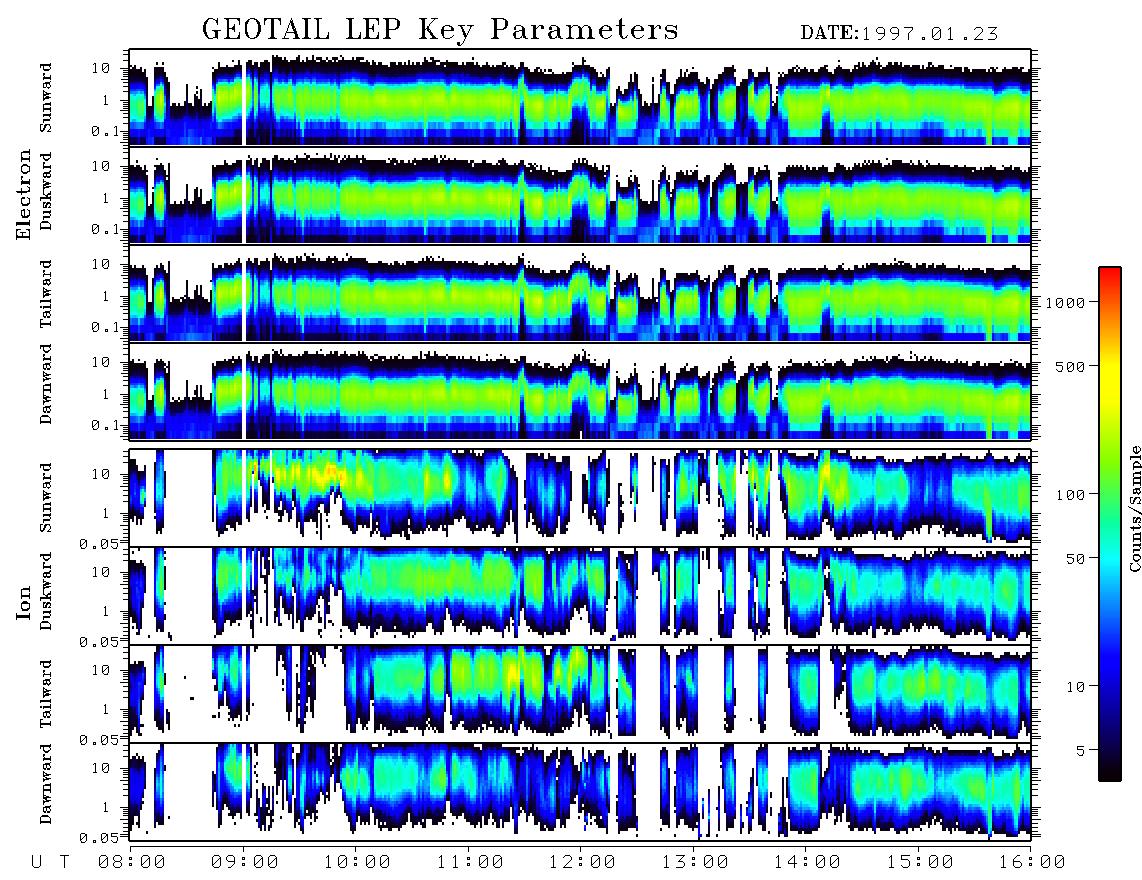The height and width of the screenshot is (880, 1142).
Task: Click the 100 color bar tick label
Action: (1070, 495)
